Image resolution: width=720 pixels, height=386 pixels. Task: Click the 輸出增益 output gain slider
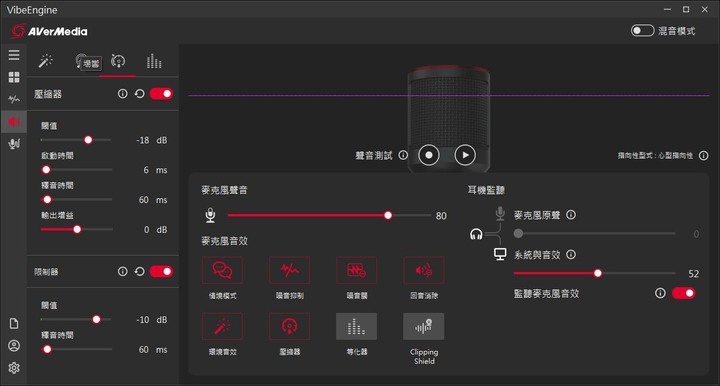pos(76,229)
